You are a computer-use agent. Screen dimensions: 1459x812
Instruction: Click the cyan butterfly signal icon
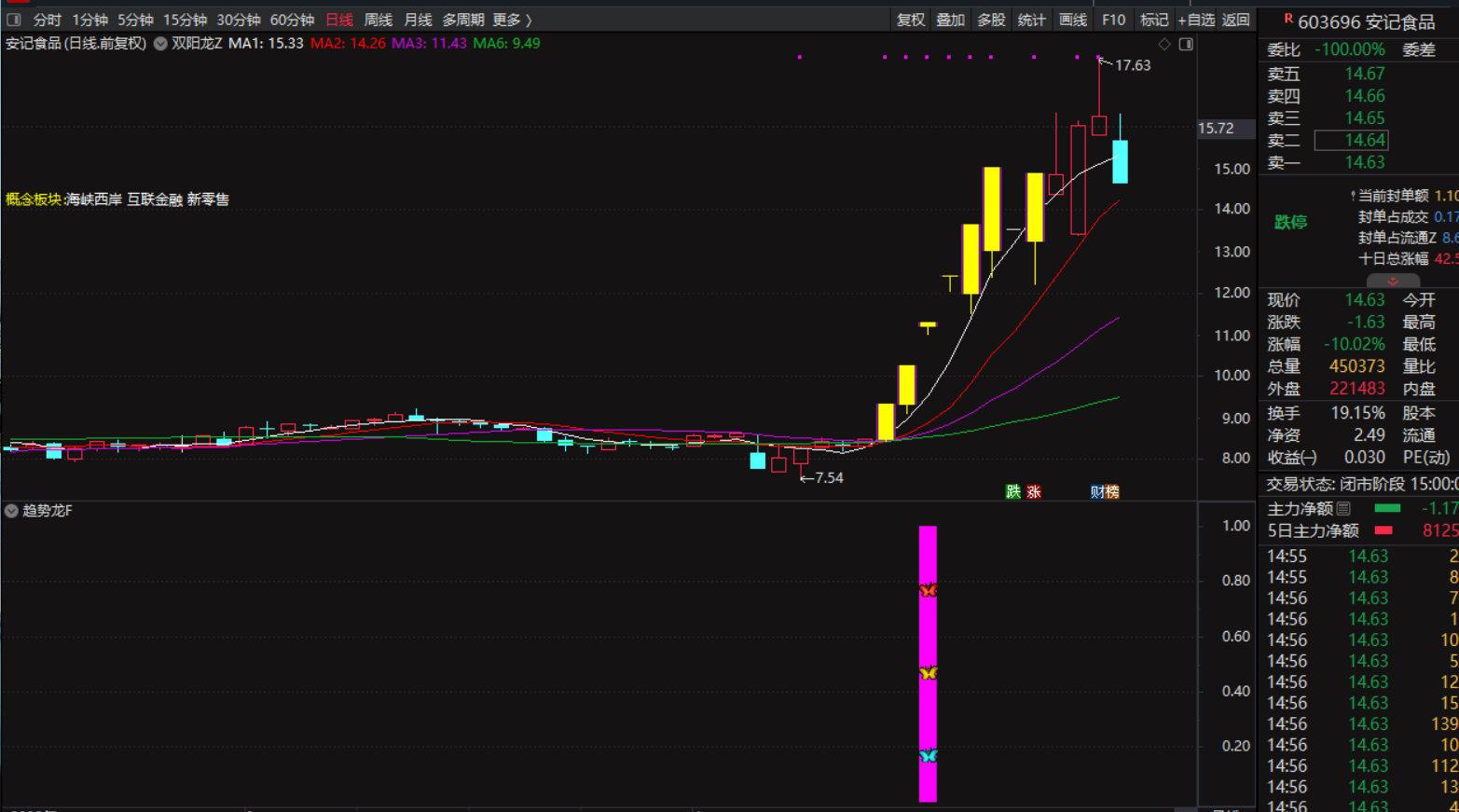click(928, 756)
